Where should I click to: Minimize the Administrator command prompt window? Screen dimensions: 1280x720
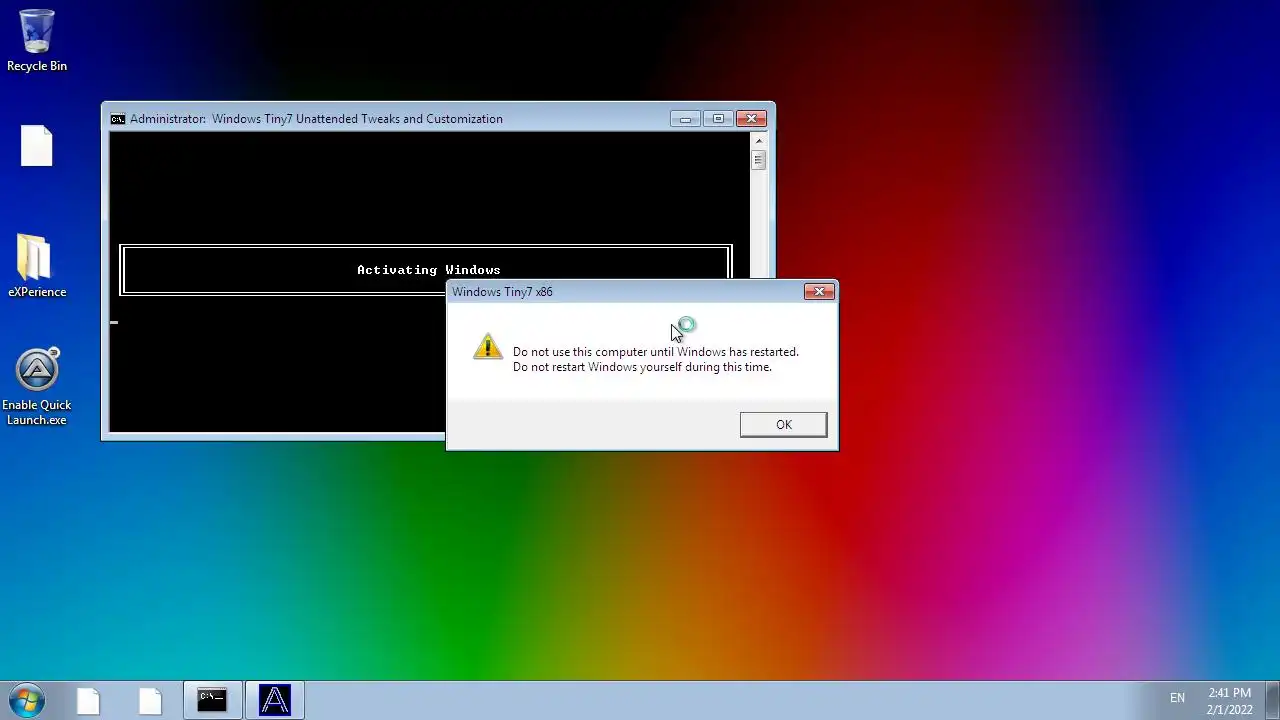685,119
